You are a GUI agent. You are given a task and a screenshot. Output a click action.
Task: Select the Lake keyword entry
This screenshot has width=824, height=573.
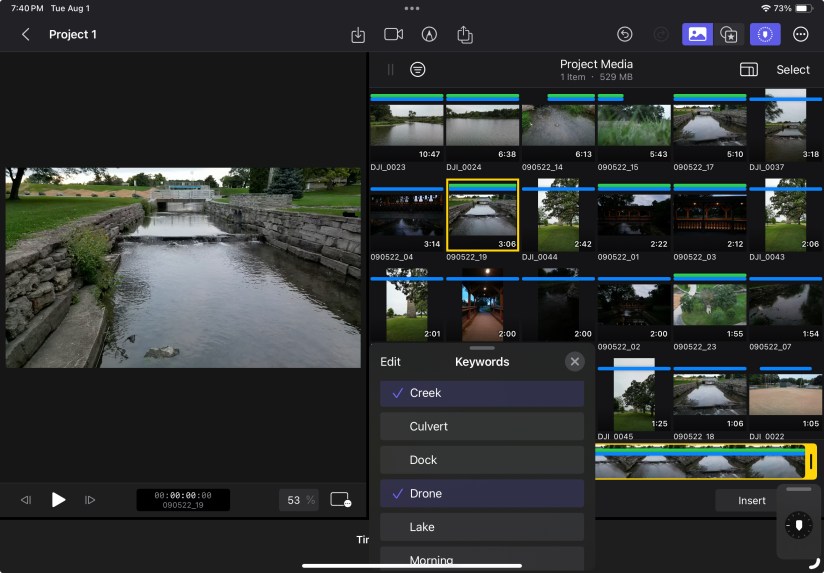482,527
